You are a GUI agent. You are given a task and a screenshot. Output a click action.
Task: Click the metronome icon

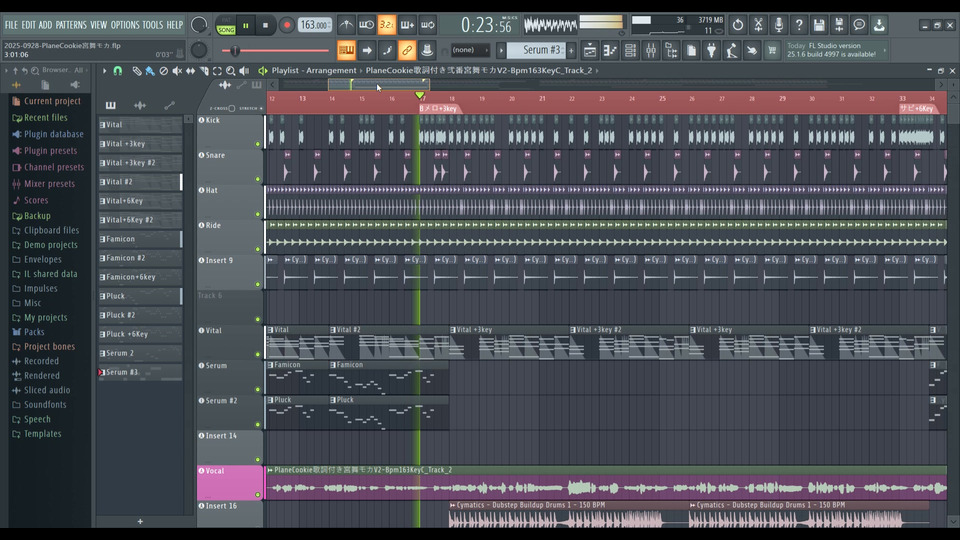(346, 25)
